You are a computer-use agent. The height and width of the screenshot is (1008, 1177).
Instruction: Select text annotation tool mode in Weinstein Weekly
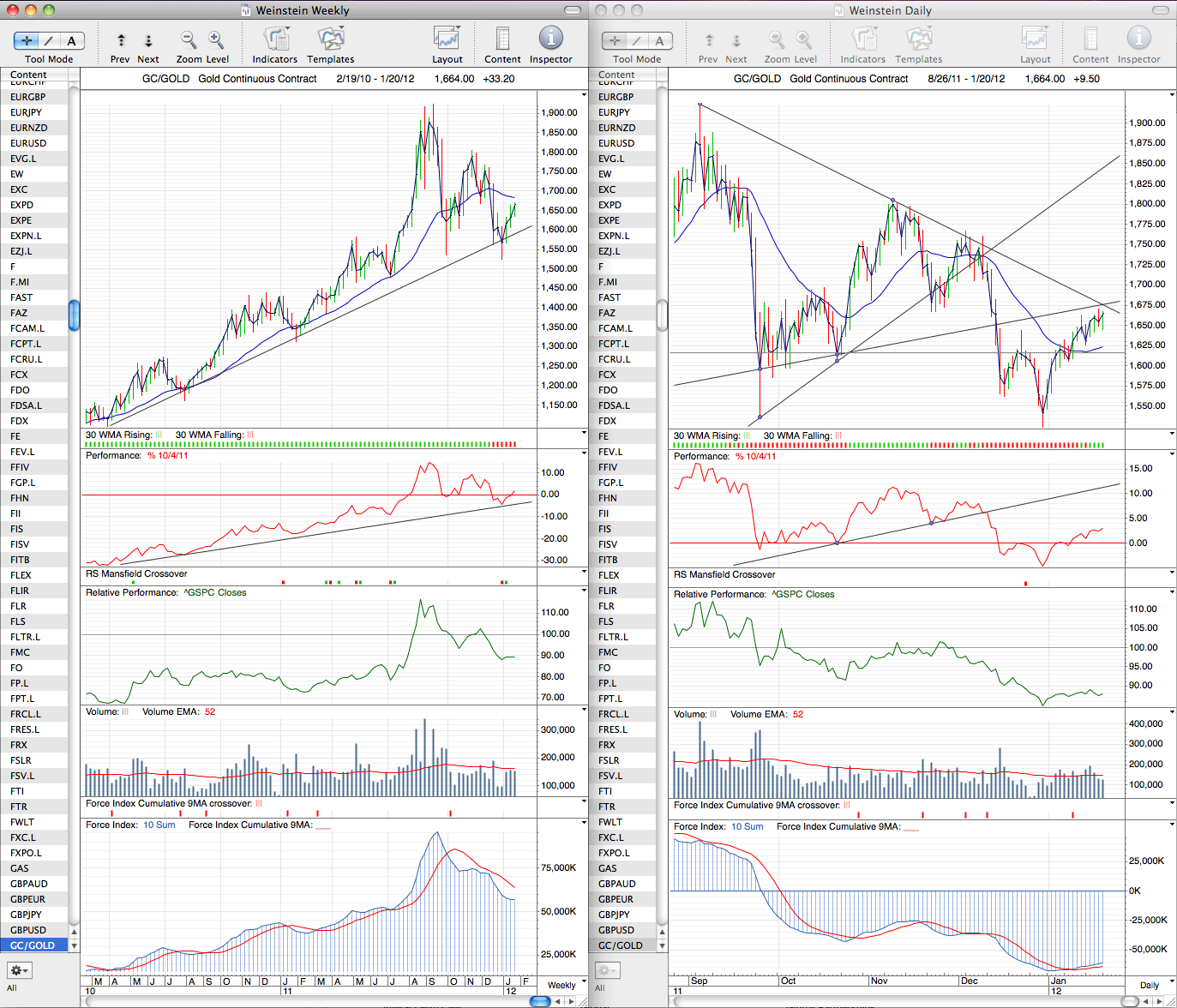click(72, 40)
